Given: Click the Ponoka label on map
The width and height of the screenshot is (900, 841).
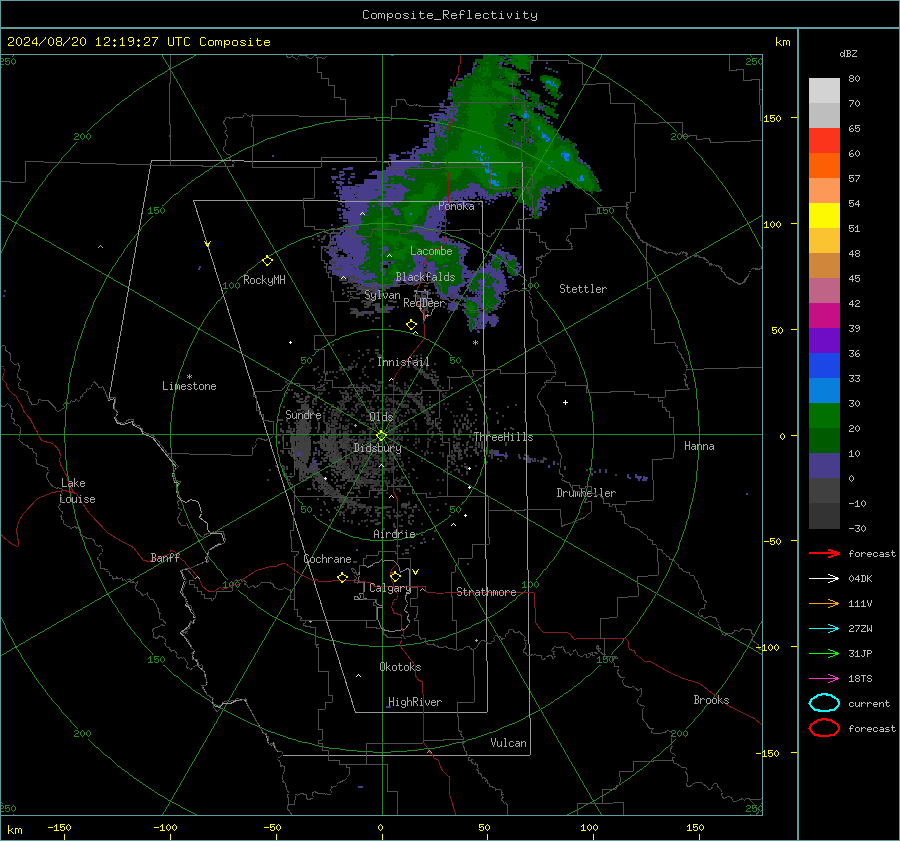Looking at the screenshot, I should (x=456, y=206).
